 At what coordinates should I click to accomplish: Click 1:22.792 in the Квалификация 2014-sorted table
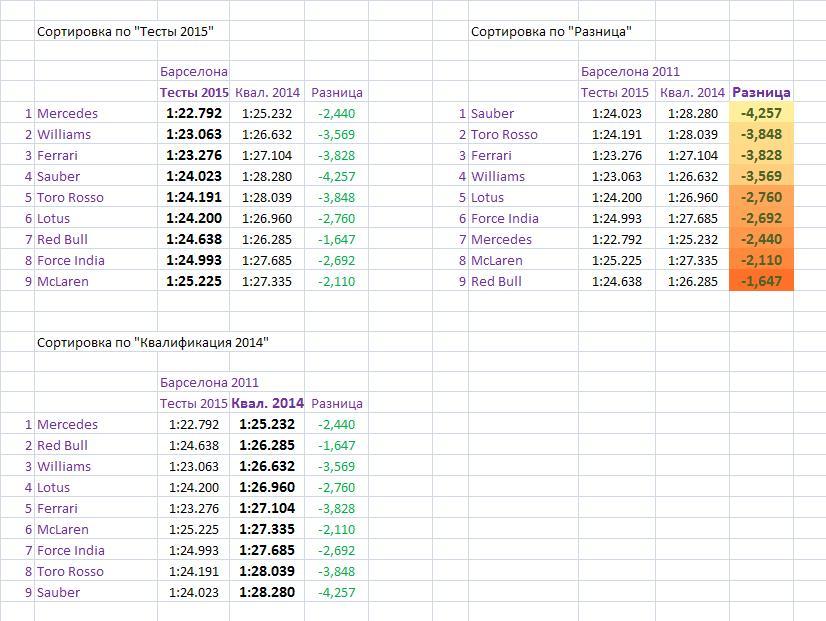tap(194, 424)
